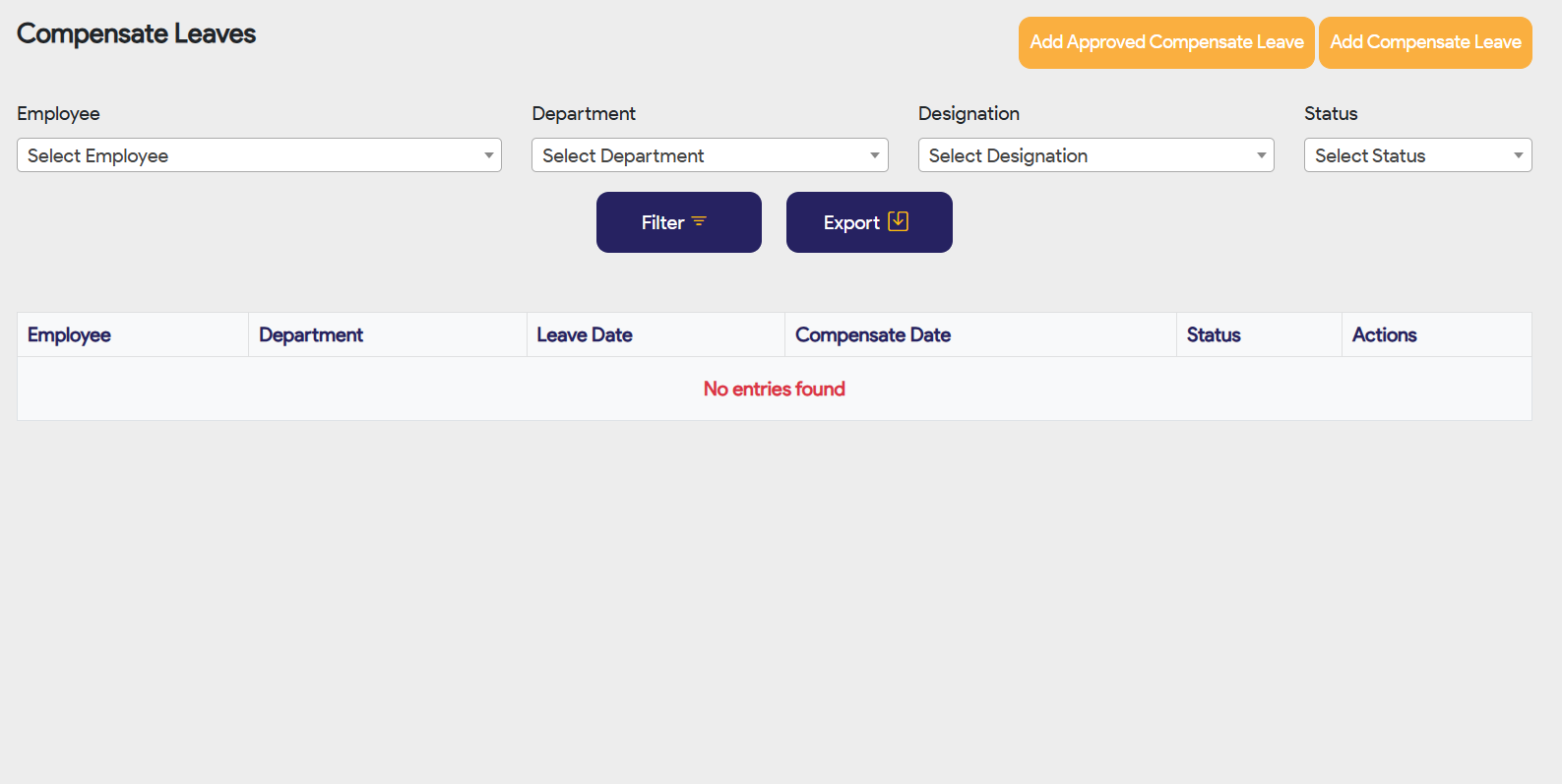1562x784 pixels.
Task: Click the Actions column header
Action: click(x=1384, y=335)
